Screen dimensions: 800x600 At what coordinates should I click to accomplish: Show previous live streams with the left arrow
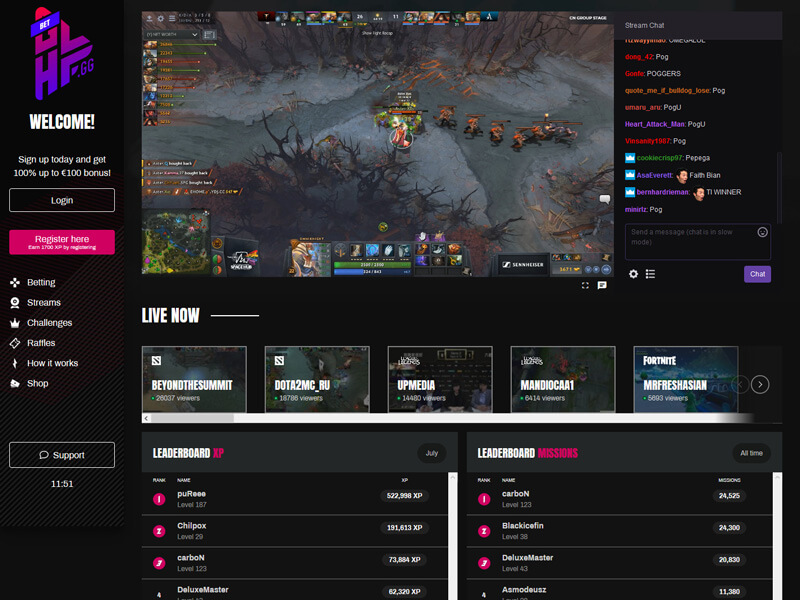(x=740, y=384)
